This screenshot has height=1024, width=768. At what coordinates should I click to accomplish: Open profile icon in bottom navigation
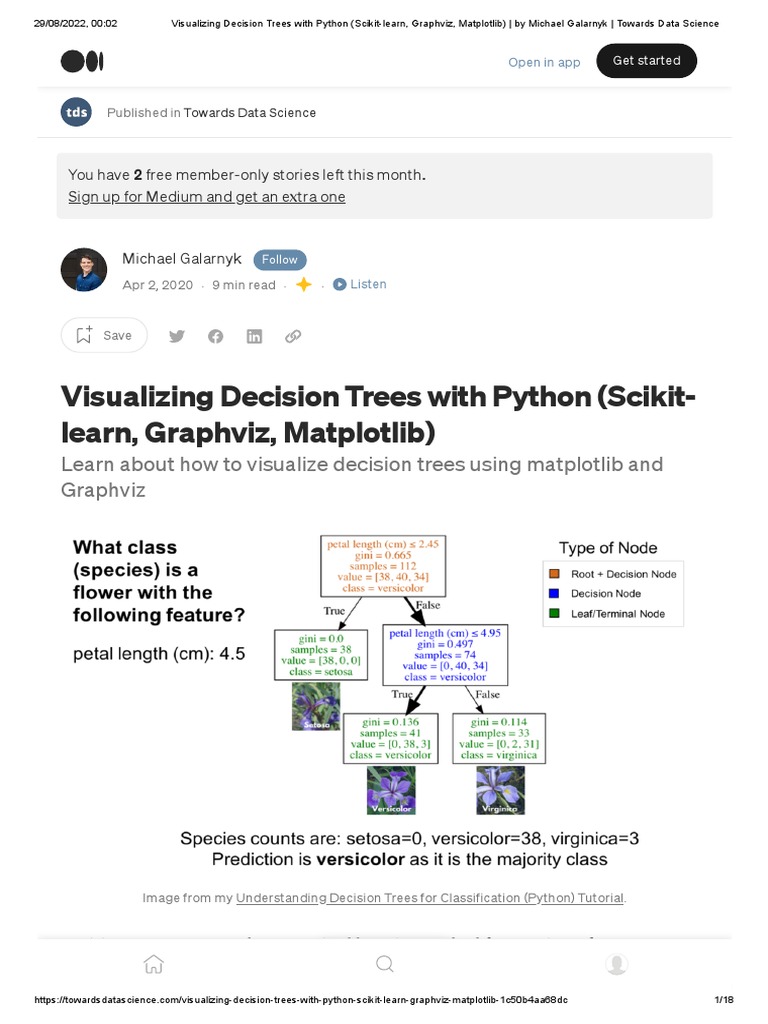coord(616,964)
